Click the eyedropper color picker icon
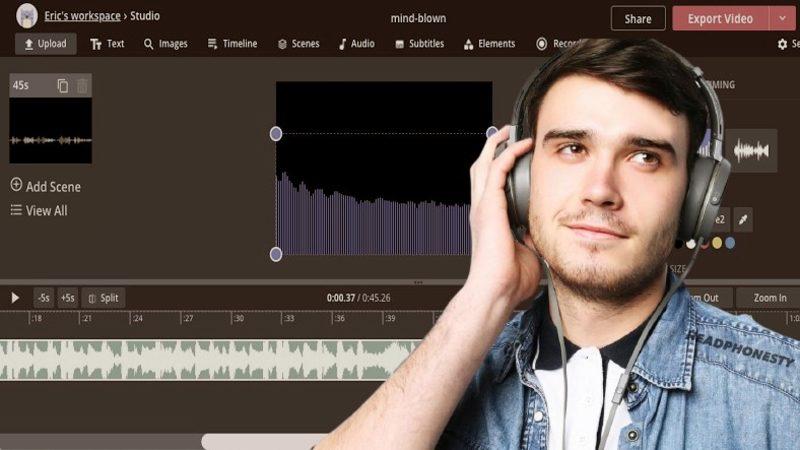Viewport: 800px width, 450px height. [x=743, y=220]
